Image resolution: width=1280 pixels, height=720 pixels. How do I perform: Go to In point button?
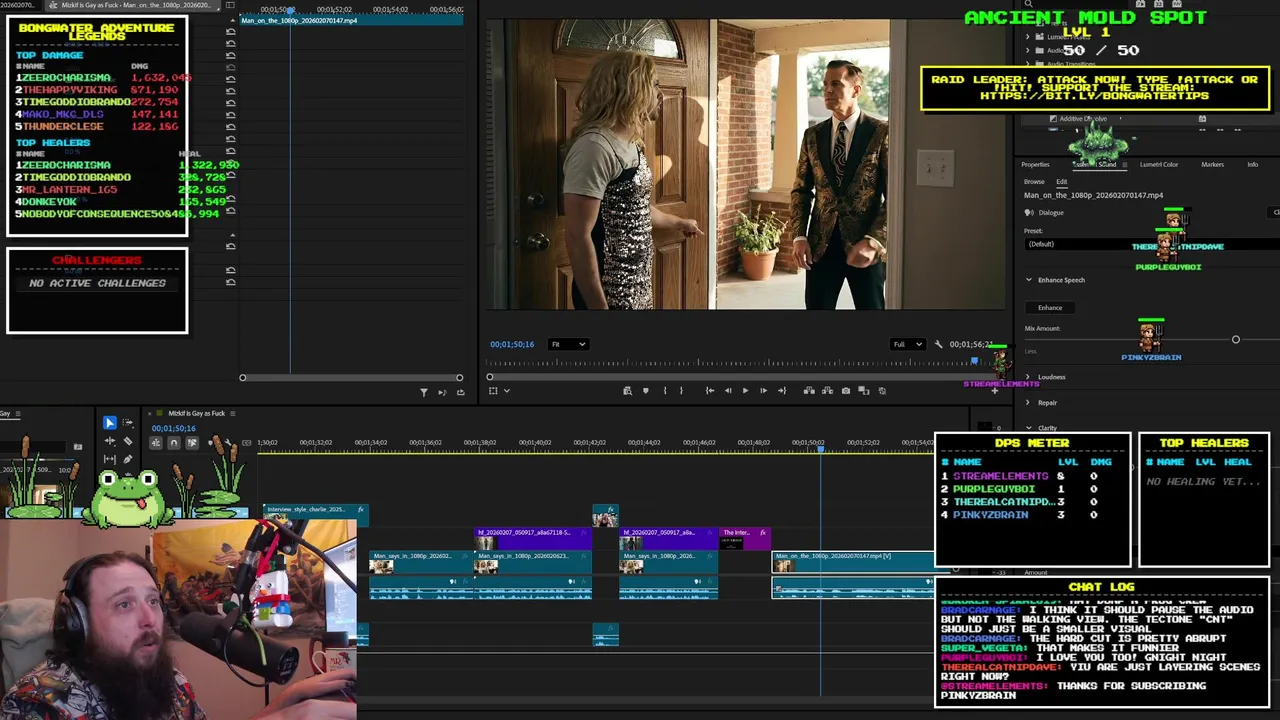710,391
